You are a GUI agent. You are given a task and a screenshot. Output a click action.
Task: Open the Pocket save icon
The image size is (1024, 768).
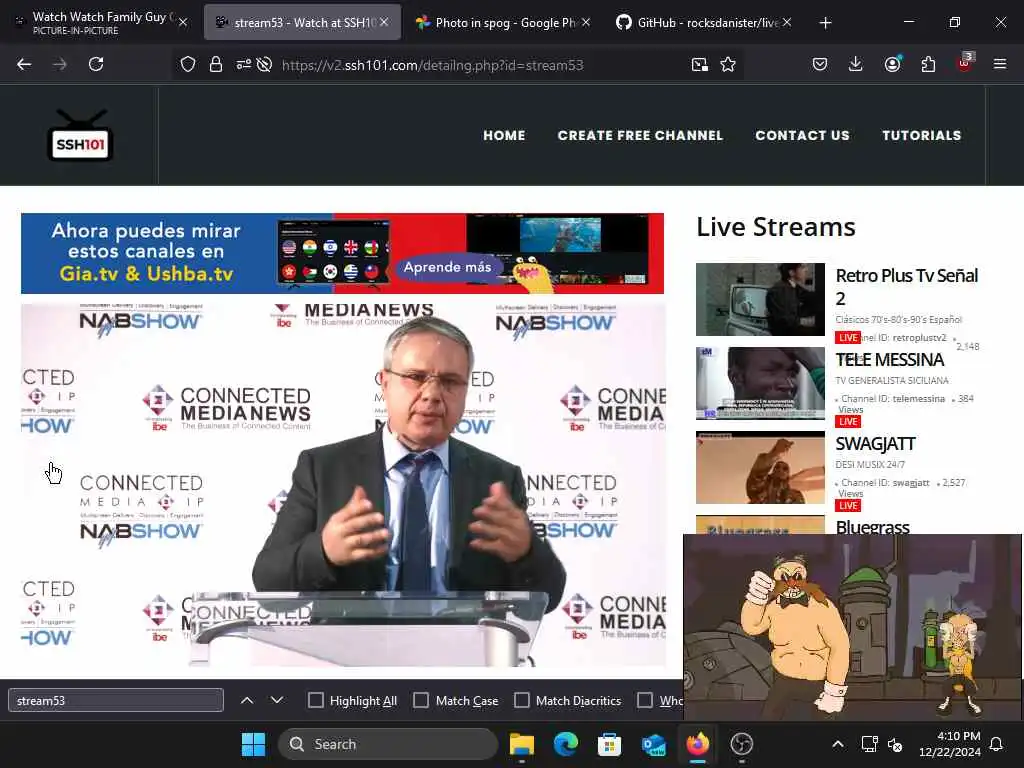click(x=820, y=64)
